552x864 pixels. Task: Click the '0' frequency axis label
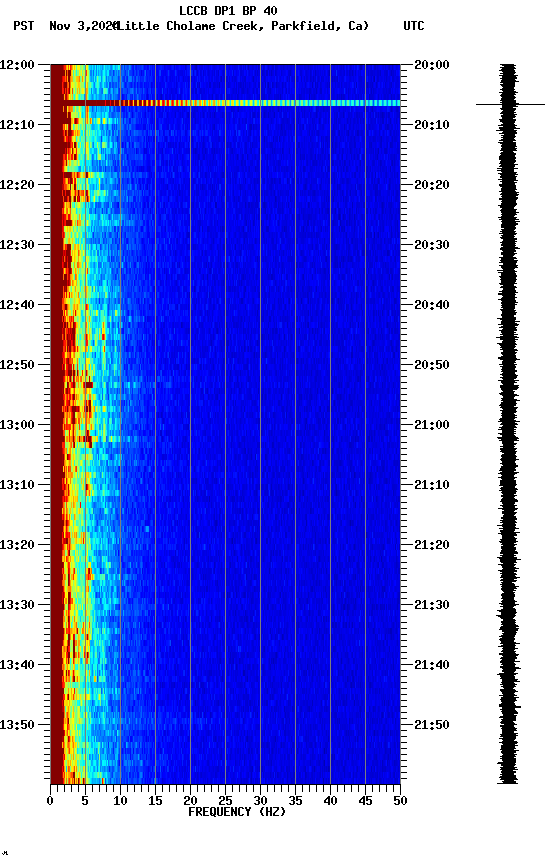[50, 801]
